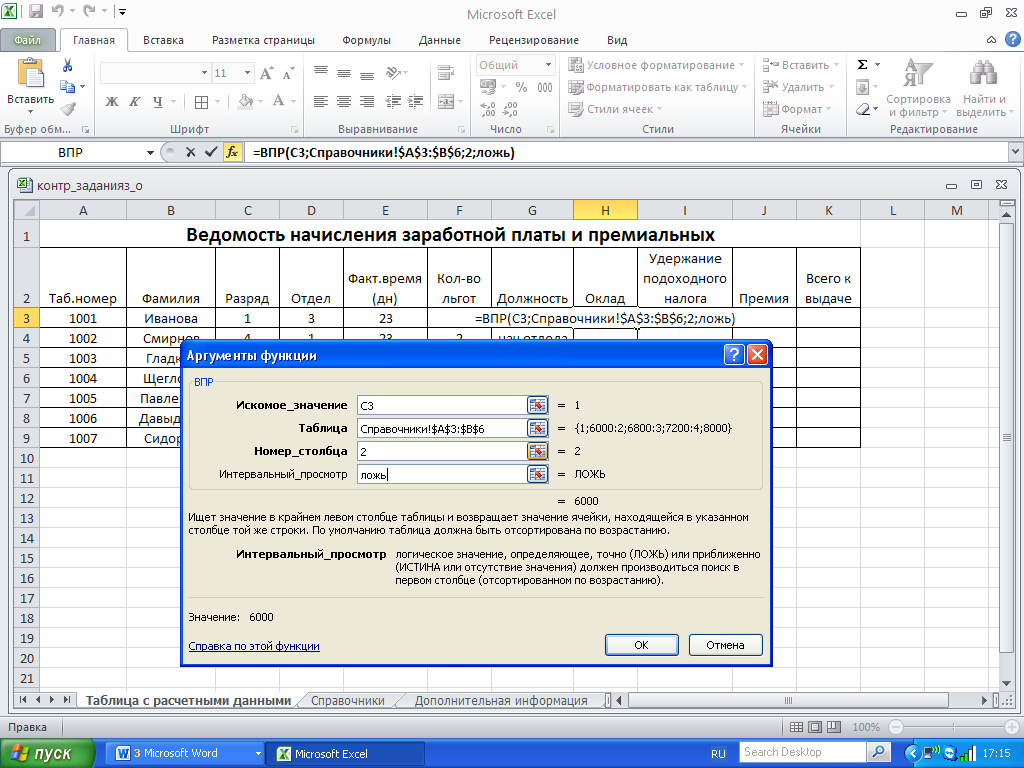
Task: Click the Center alignment icon
Action: tap(344, 101)
